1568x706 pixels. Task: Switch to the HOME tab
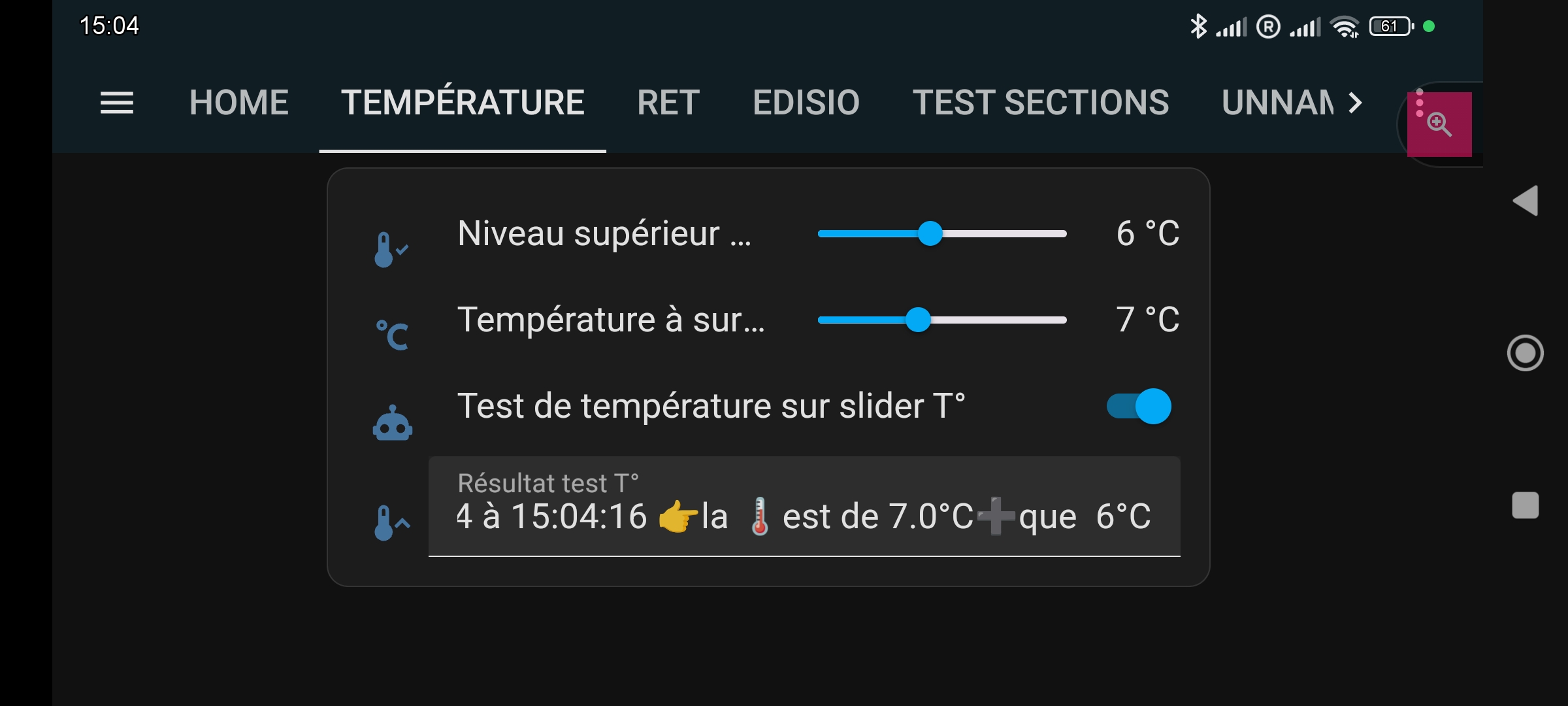[x=239, y=103]
